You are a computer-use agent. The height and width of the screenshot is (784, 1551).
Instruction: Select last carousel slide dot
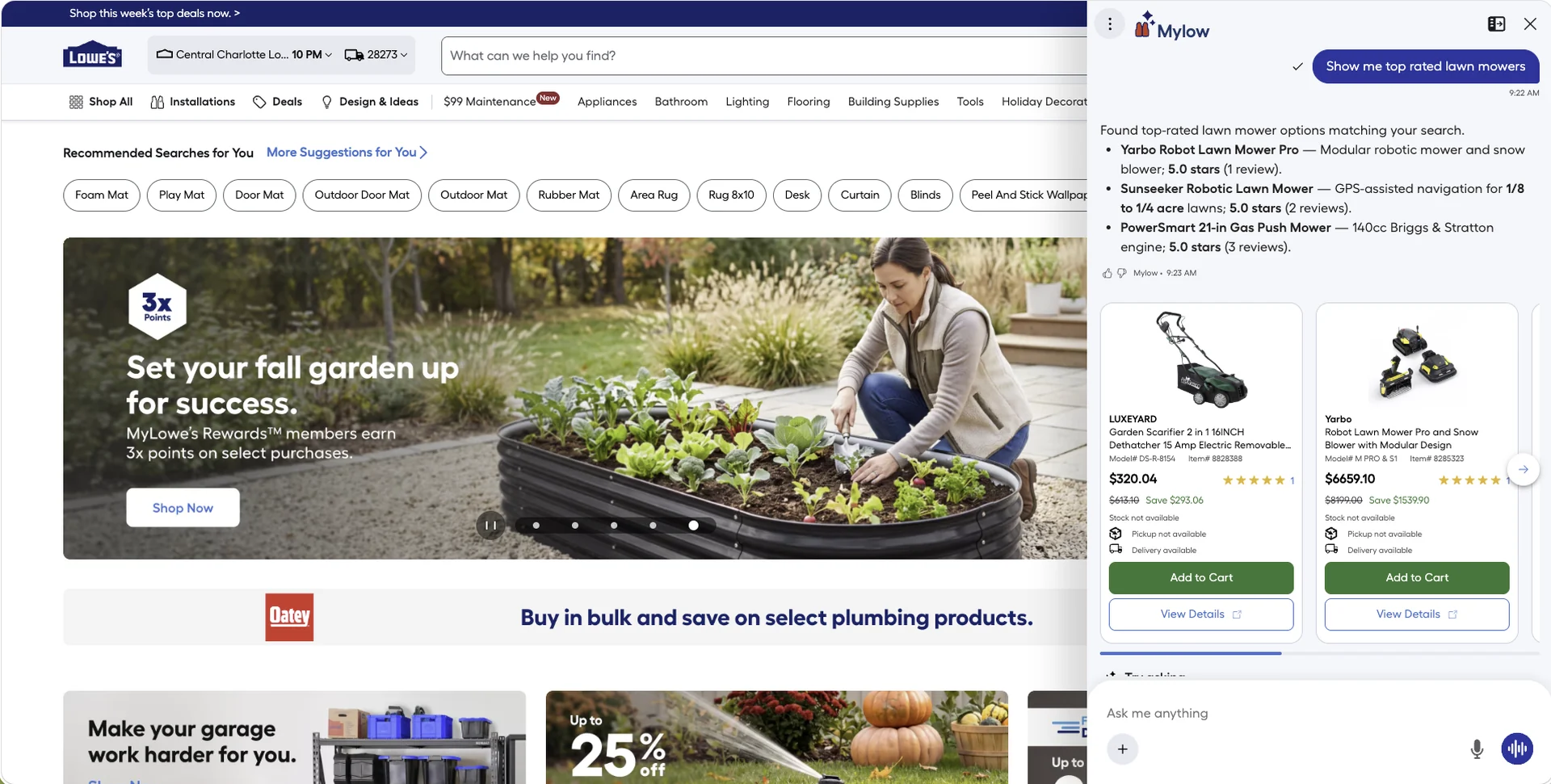click(693, 526)
